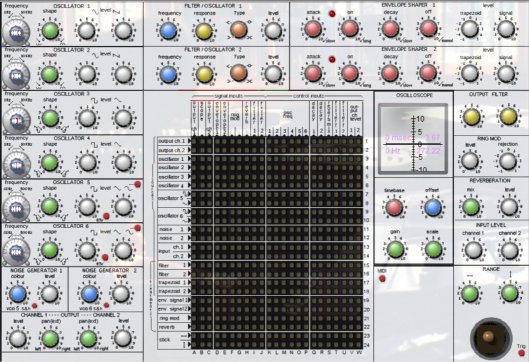
Task: Click the oscilloscope display screen
Action: coord(414,139)
